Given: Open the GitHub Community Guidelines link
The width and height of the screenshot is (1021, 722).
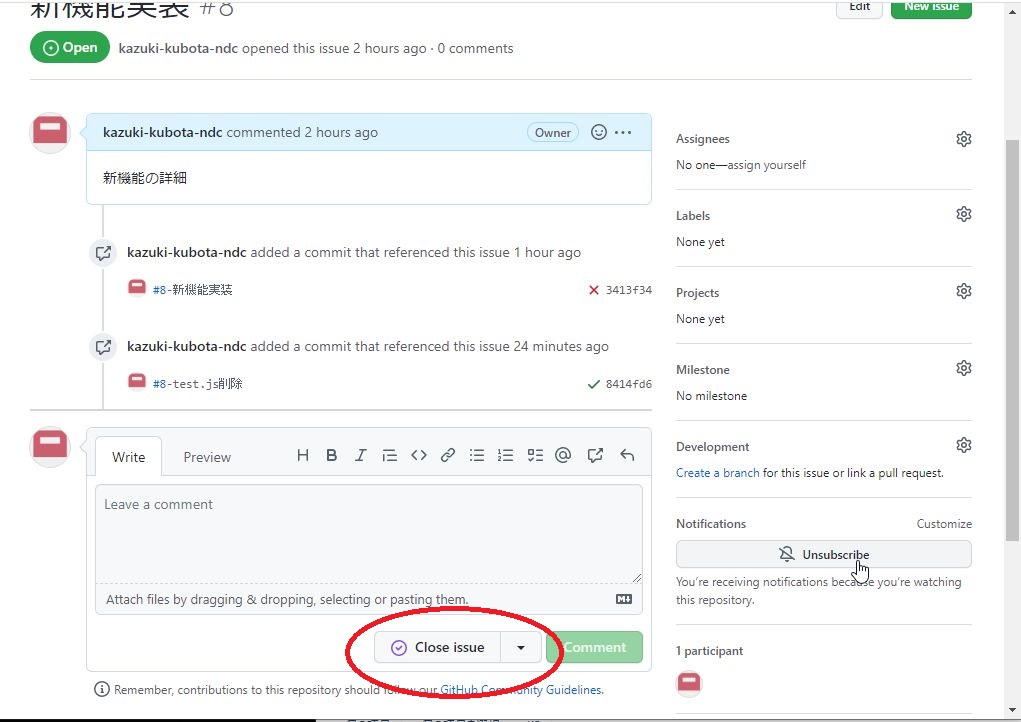Looking at the screenshot, I should [523, 689].
